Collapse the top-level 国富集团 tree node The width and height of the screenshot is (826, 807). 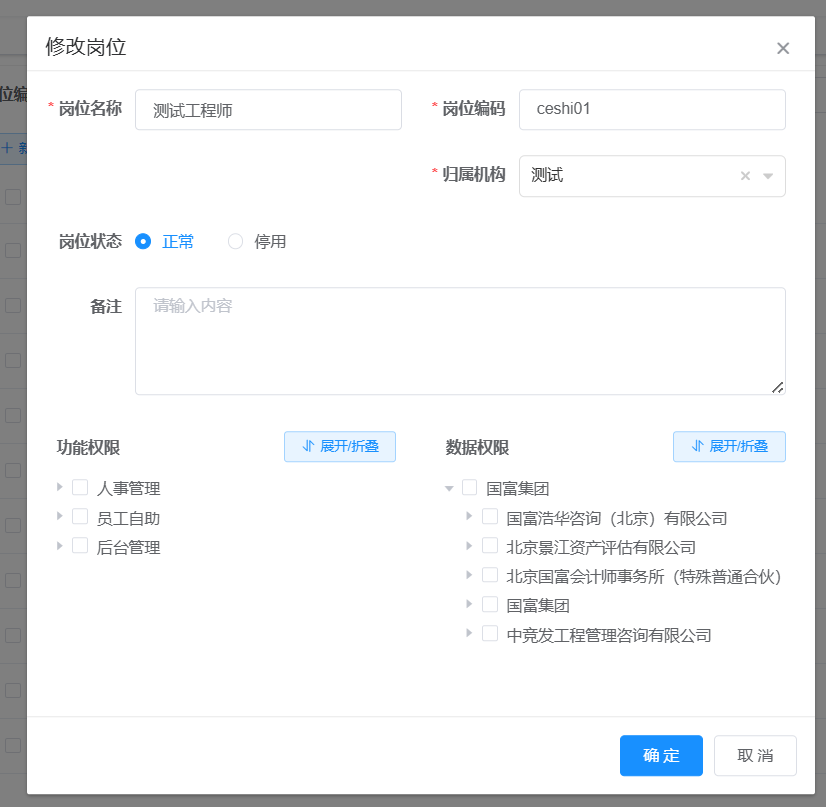[x=450, y=489]
